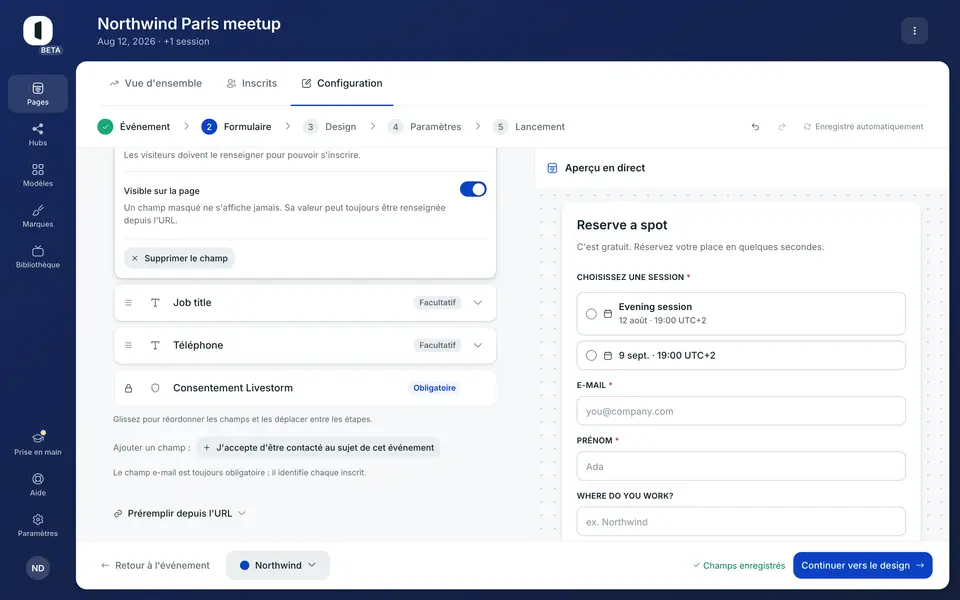Click the Where do you work input
Screen dimensions: 960x600
(741, 522)
